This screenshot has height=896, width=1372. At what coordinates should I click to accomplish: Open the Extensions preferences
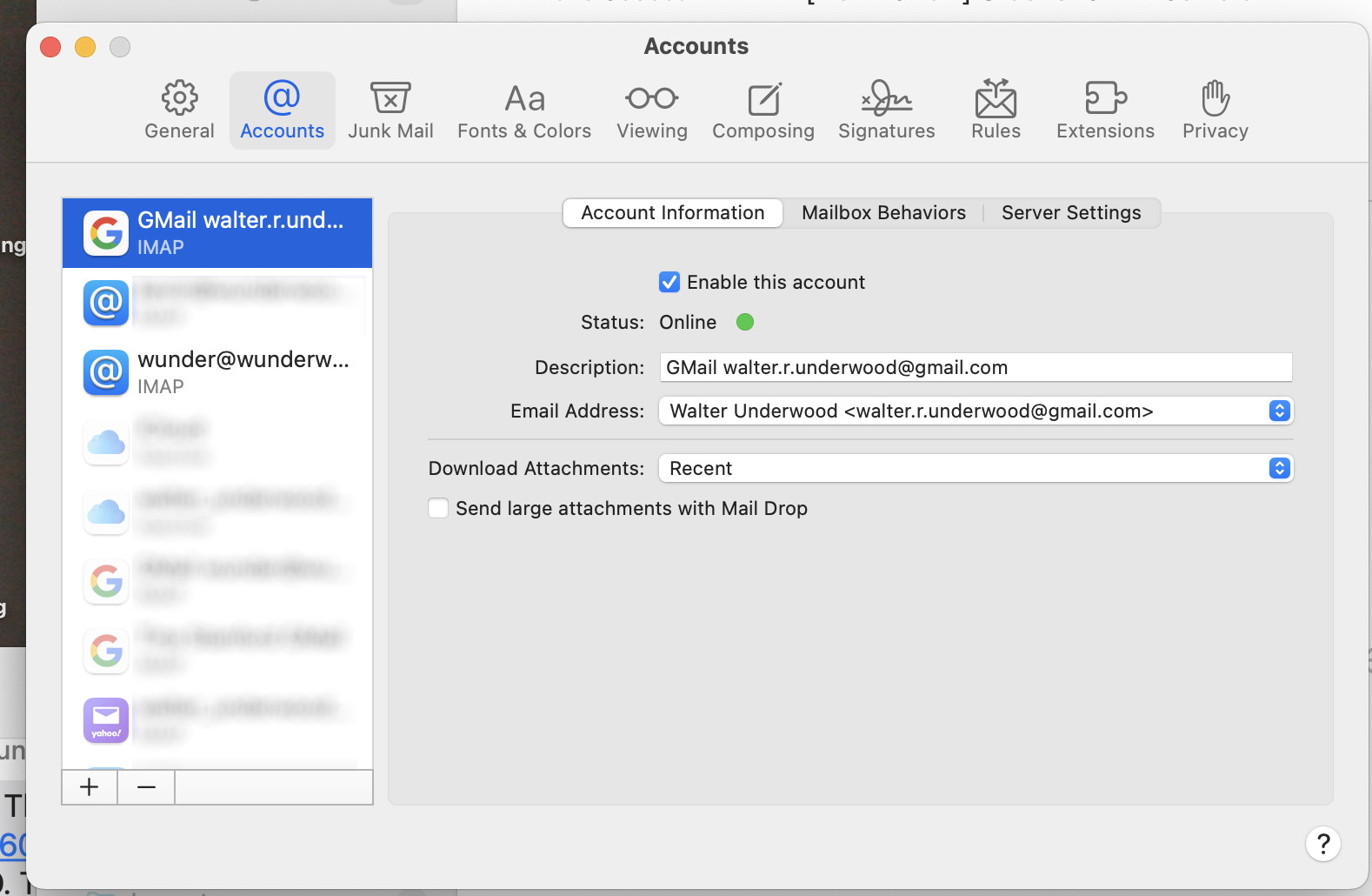pos(1105,110)
